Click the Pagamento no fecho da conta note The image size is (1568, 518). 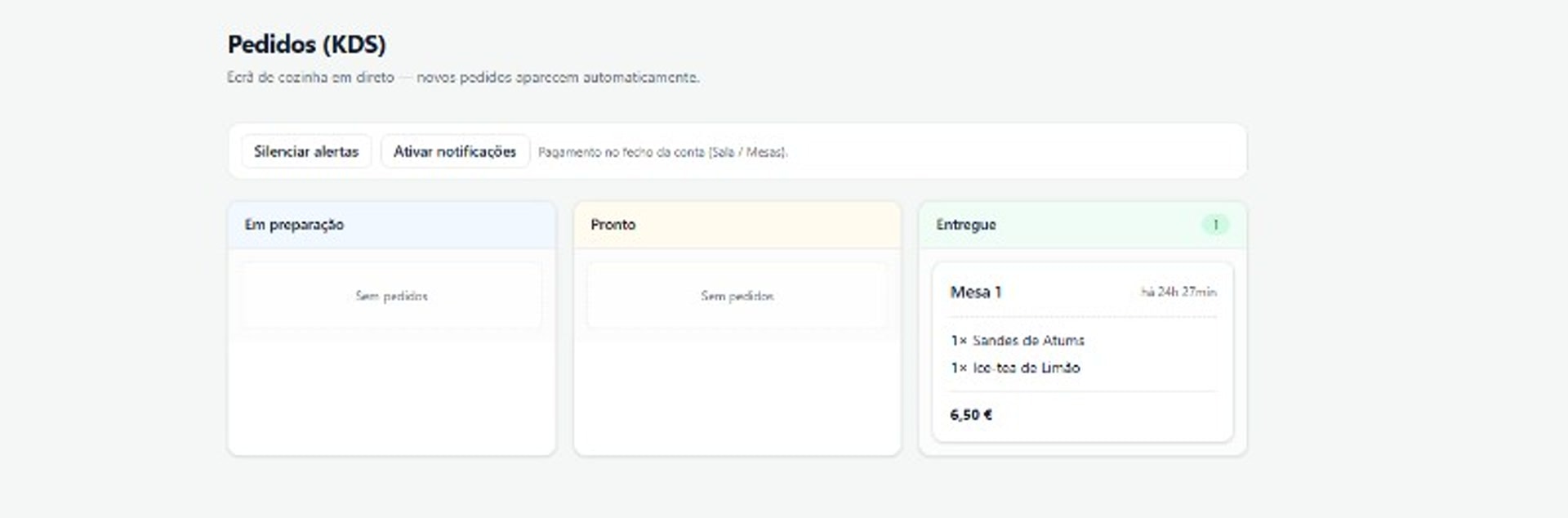[663, 152]
